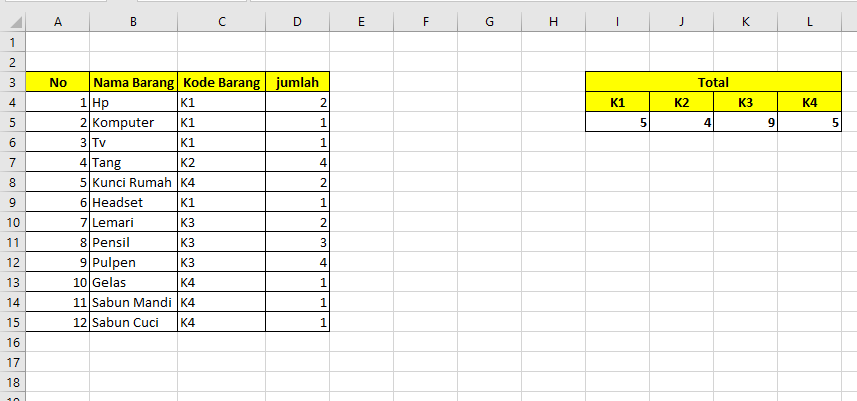The width and height of the screenshot is (857, 401).
Task: Click the 'Nama Barang' header cell
Action: [x=133, y=82]
